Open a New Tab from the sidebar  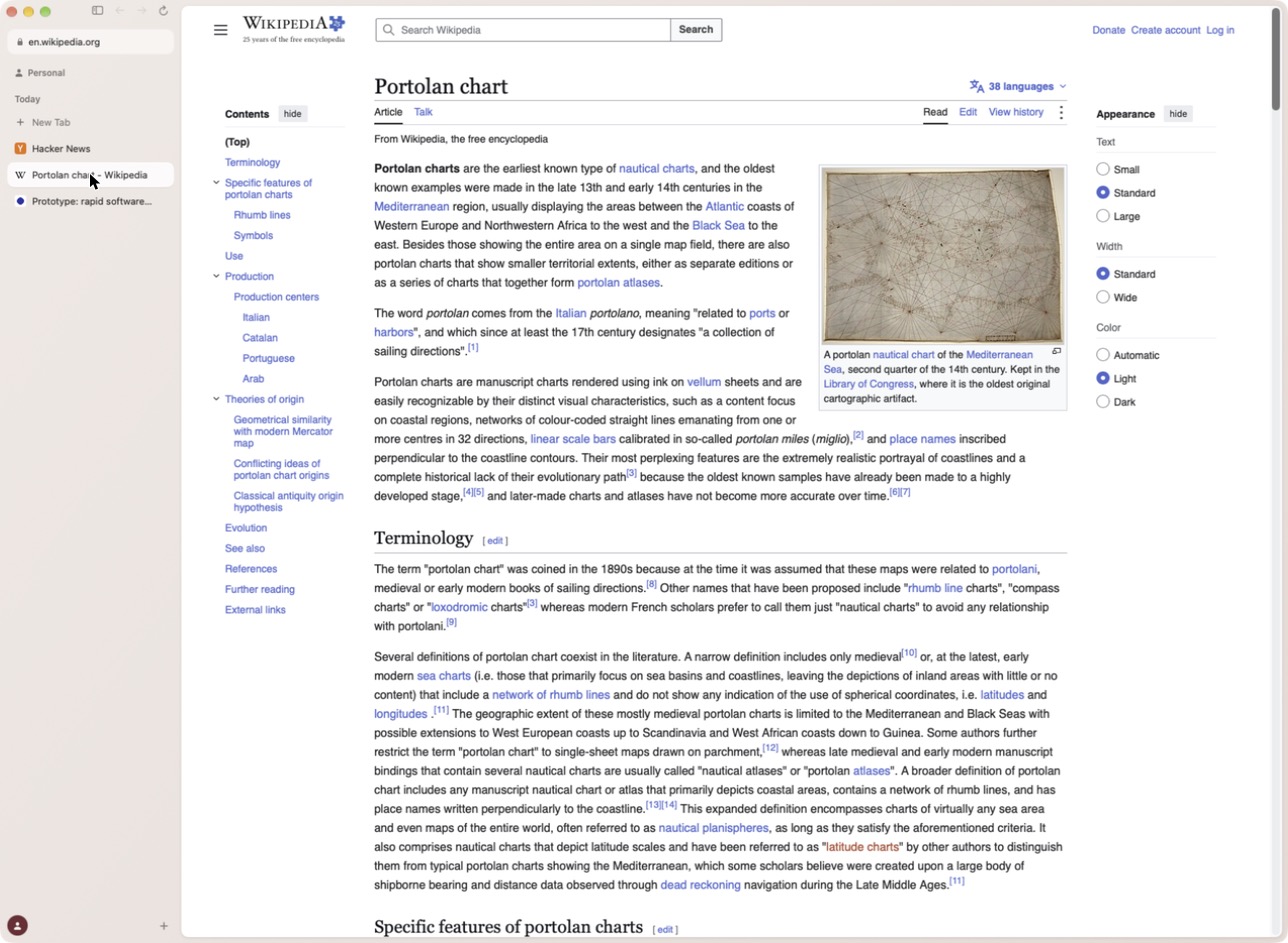[43, 123]
